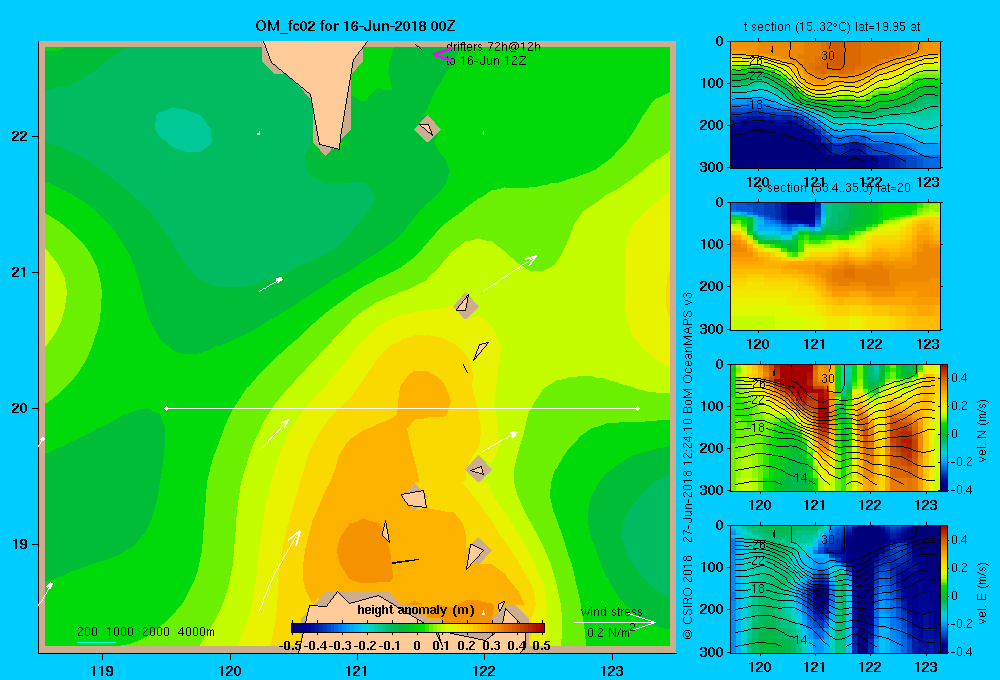Open the eastward velocity section plot
The width and height of the screenshot is (1000, 680).
click(x=835, y=589)
